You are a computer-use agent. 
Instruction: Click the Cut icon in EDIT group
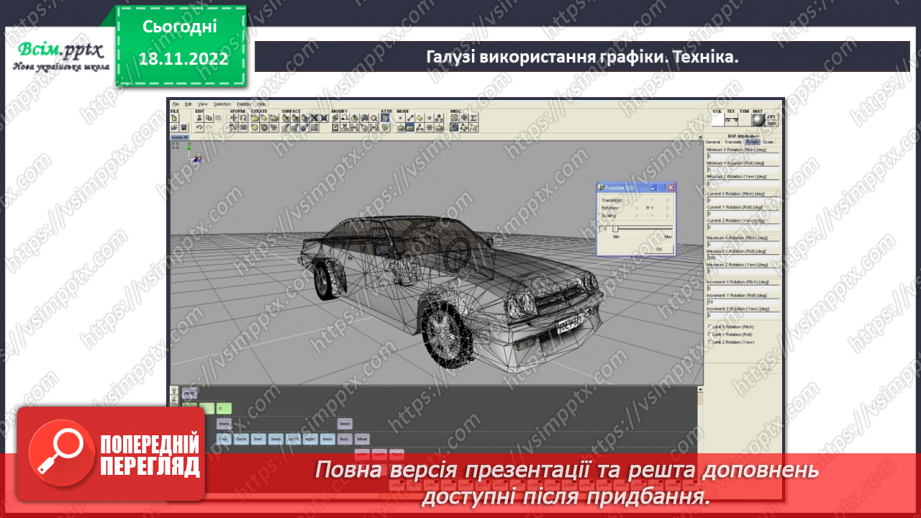tap(199, 118)
